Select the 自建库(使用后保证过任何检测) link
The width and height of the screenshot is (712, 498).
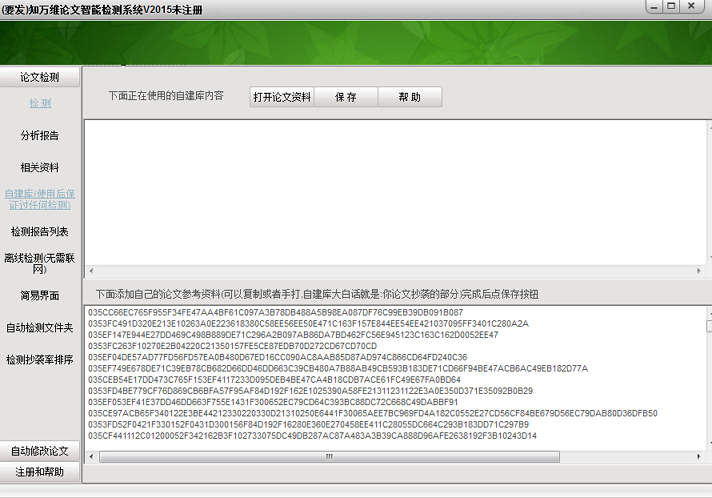point(40,199)
